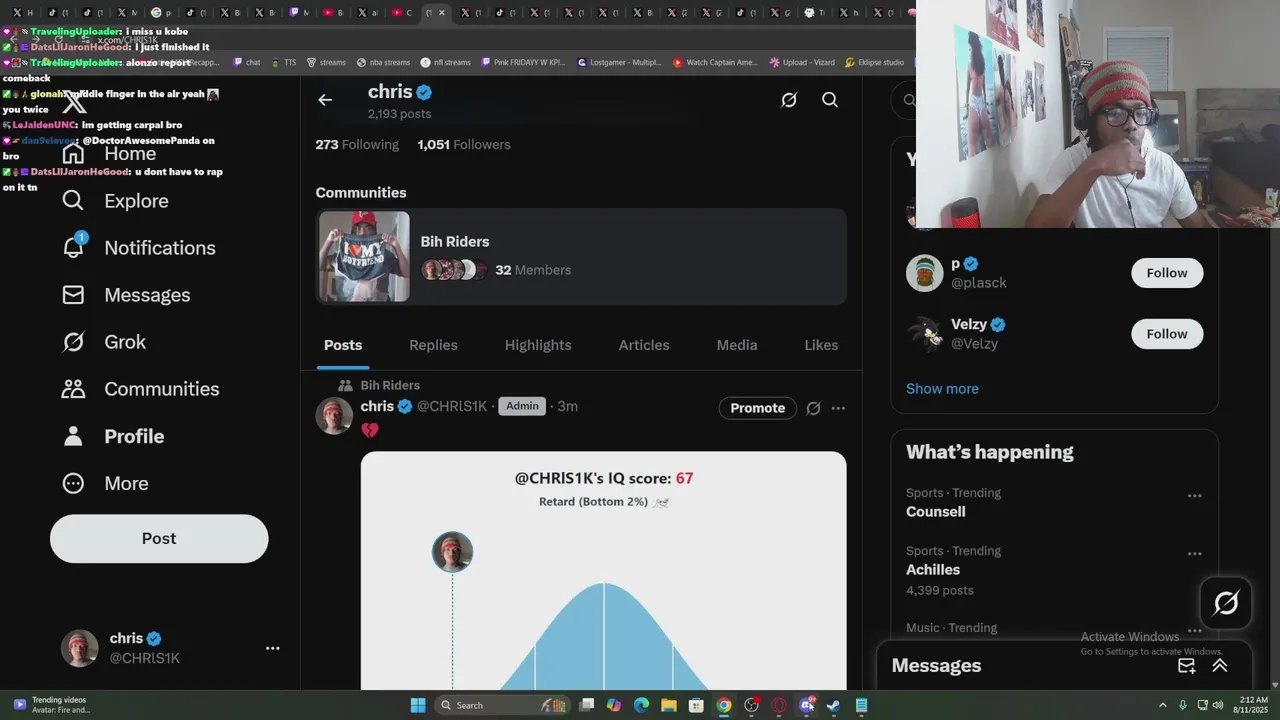Open Grok icon in profile header
The width and height of the screenshot is (1280, 720).
tap(789, 100)
